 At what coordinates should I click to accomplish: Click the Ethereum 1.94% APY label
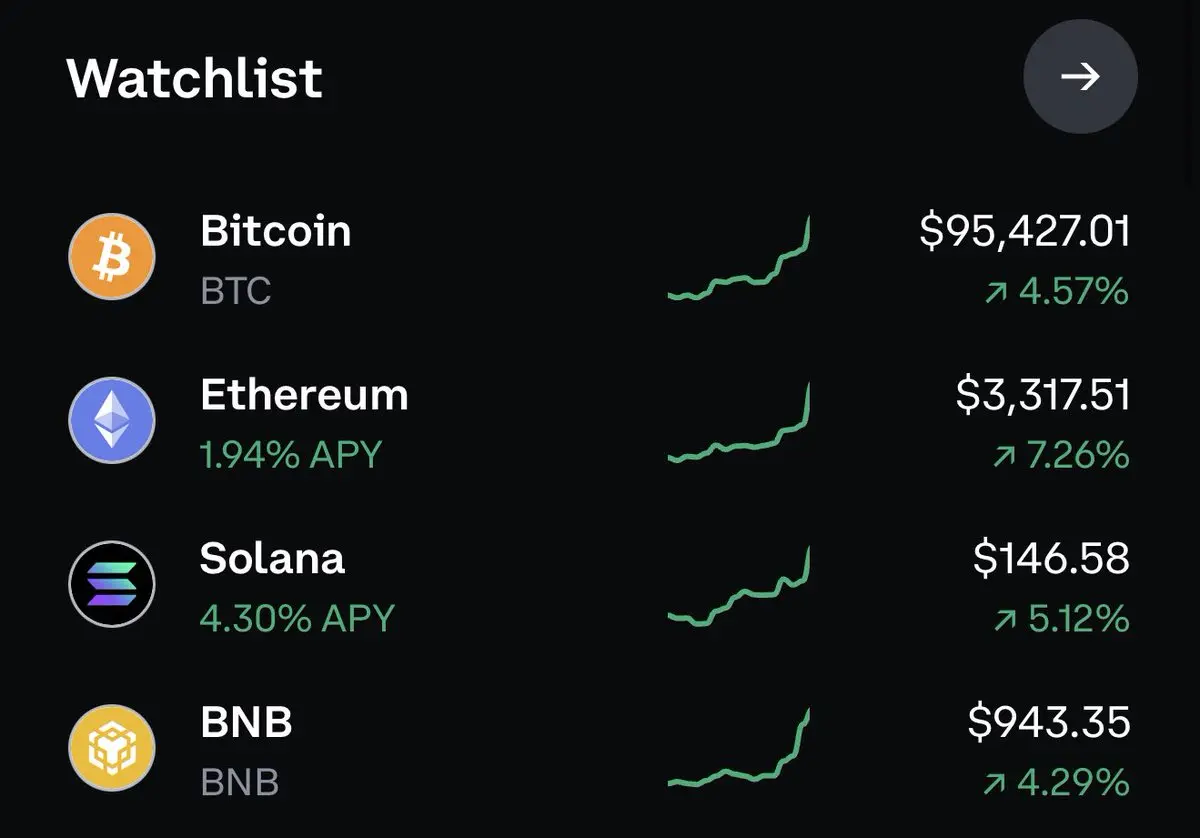(291, 455)
